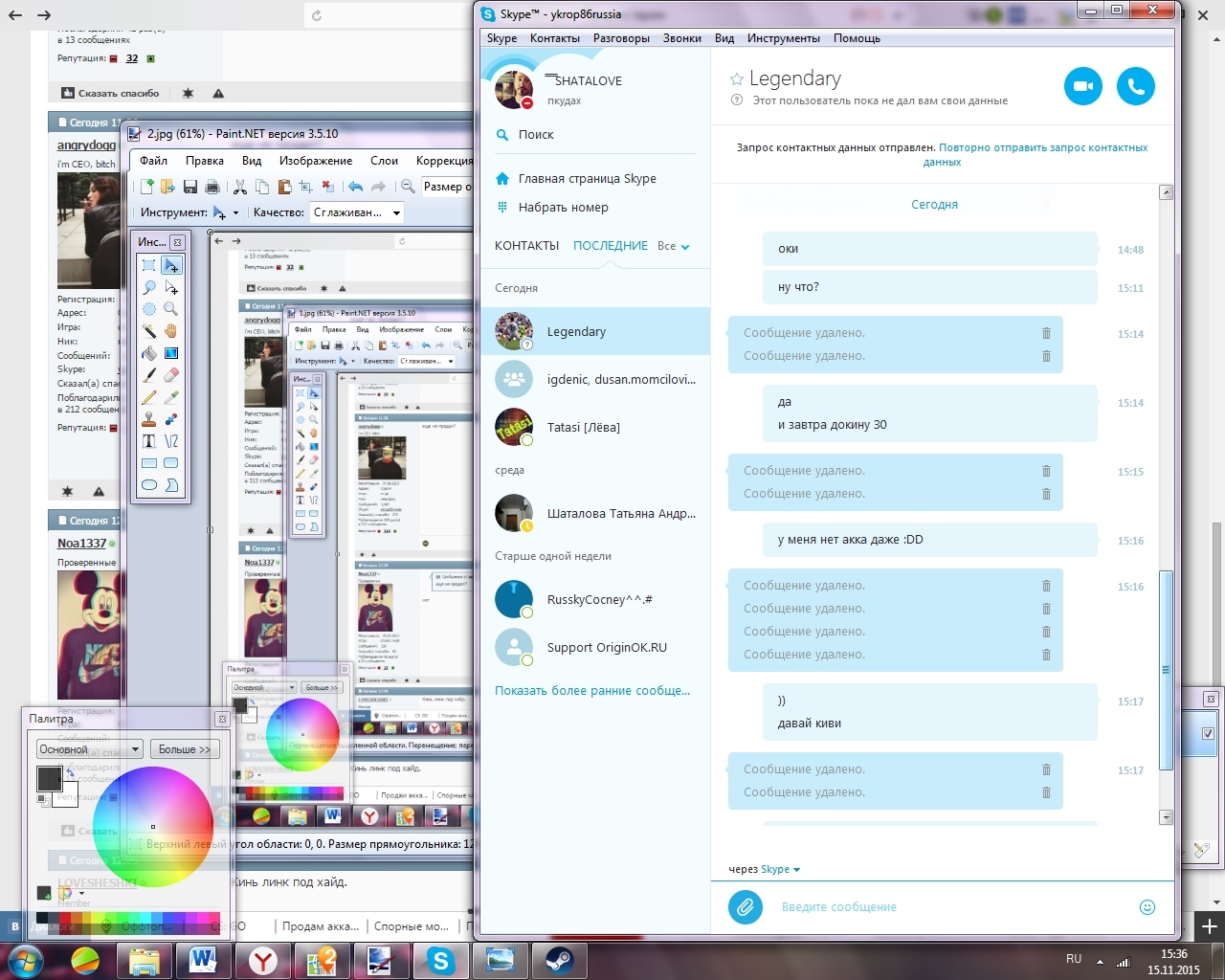Click the Skype message input field
The image size is (1225, 980).
tap(952, 906)
